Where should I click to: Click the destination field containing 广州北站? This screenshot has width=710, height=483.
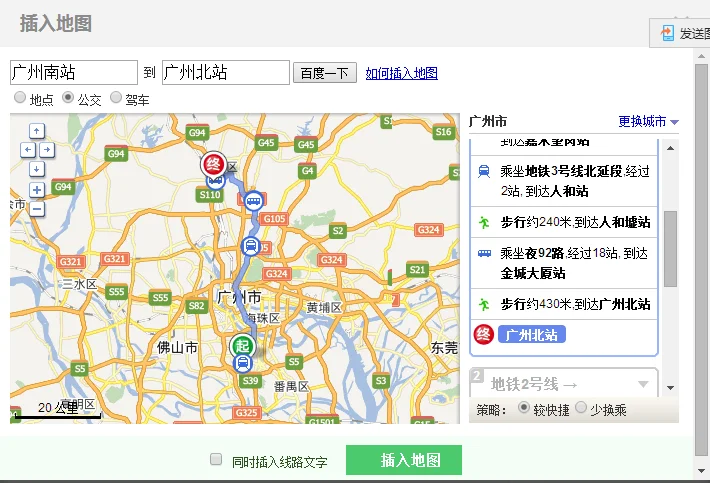[226, 72]
